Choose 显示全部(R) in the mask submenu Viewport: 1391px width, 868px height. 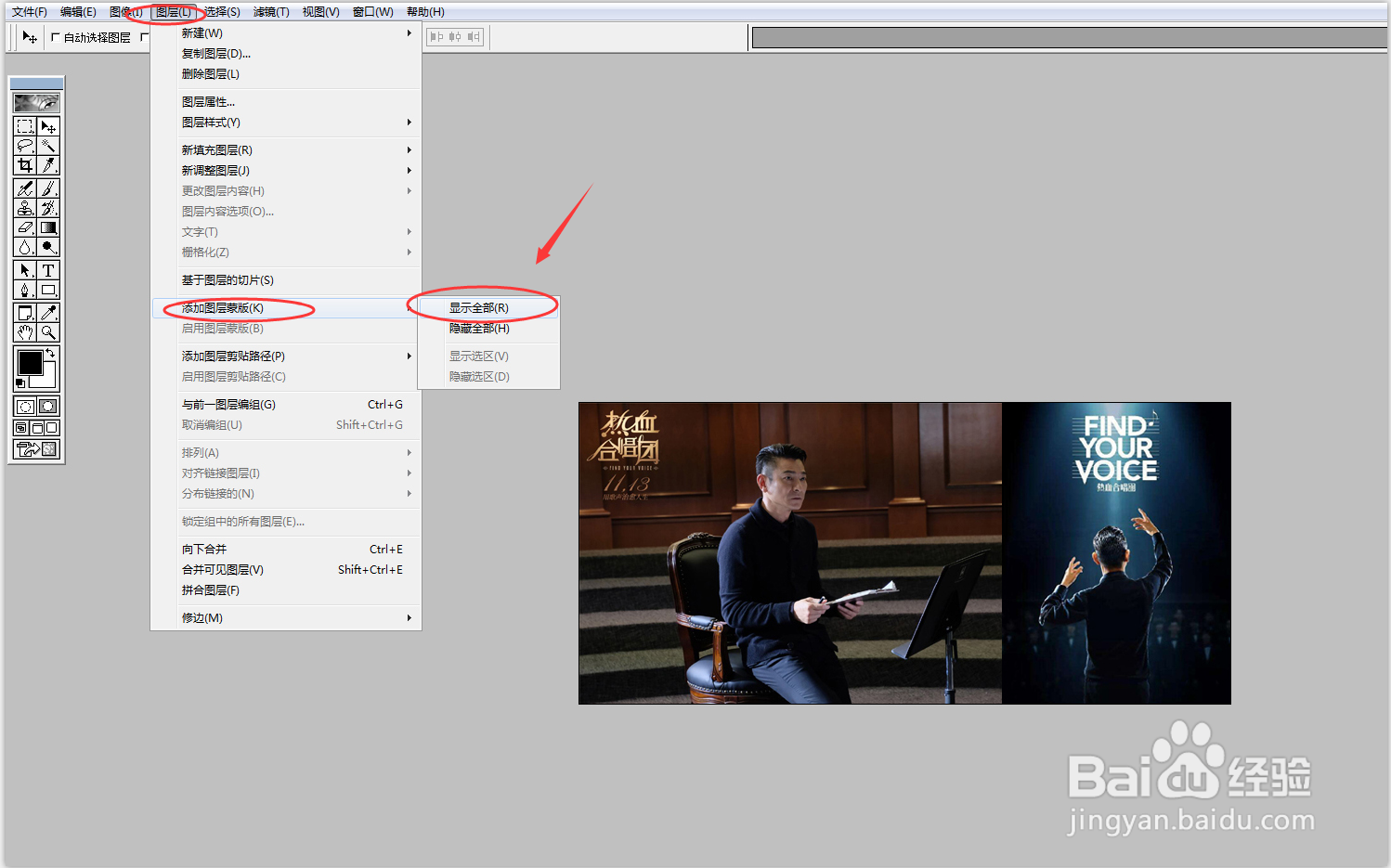click(x=489, y=308)
